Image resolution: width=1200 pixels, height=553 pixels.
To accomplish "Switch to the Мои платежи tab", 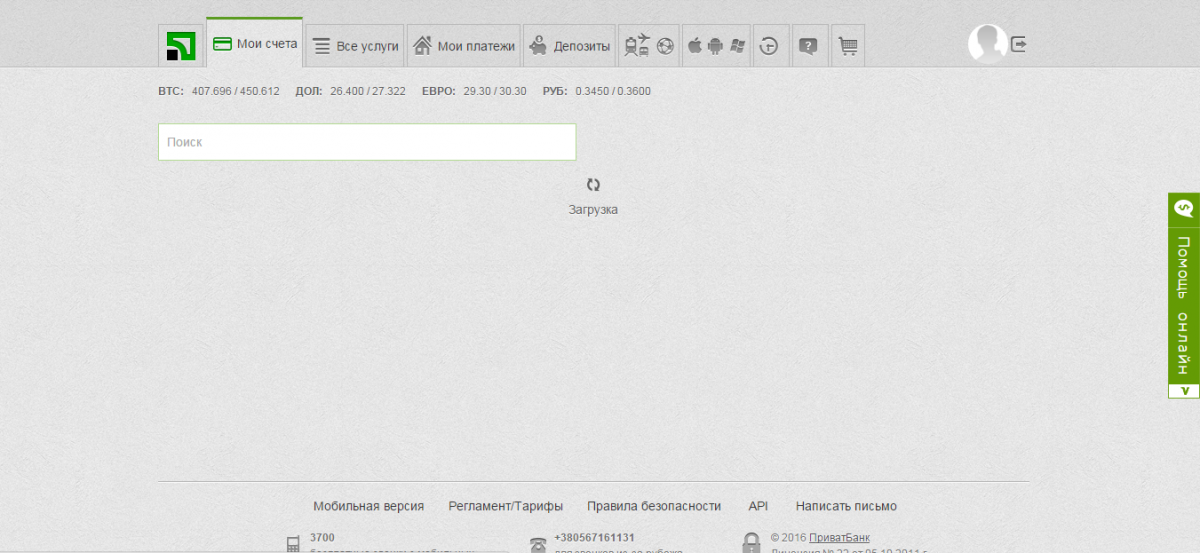I will (464, 46).
